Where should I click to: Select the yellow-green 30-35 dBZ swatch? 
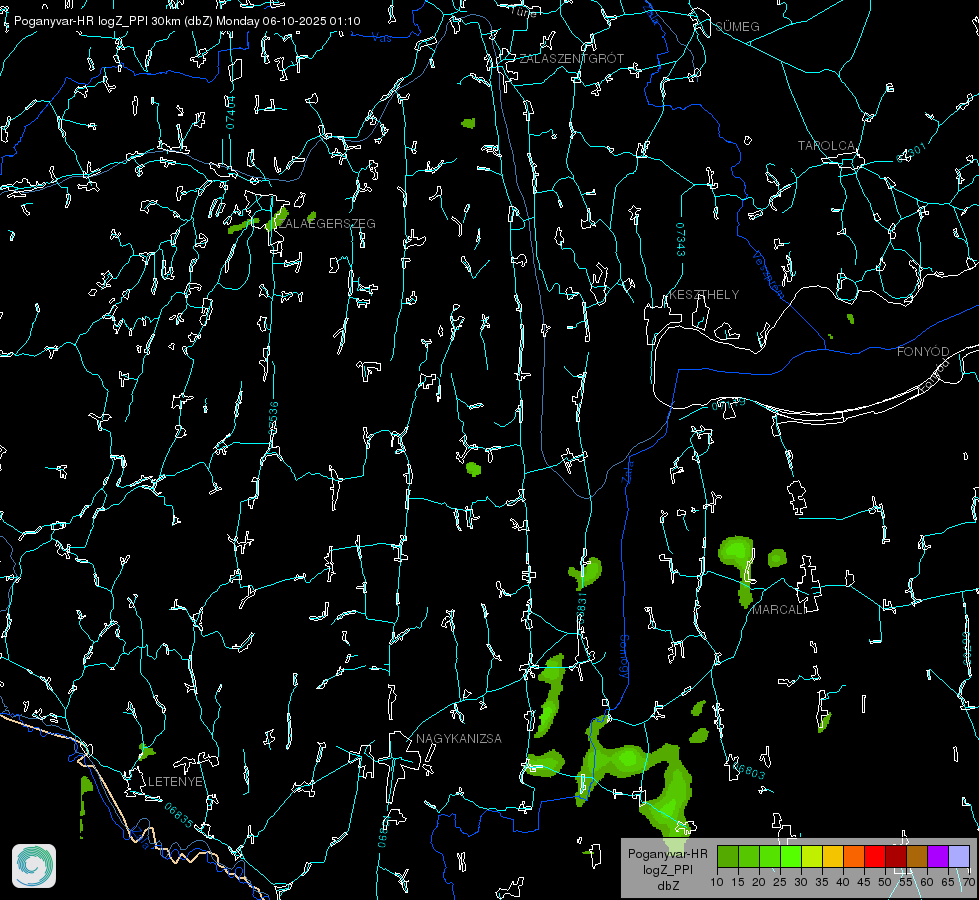point(812,856)
